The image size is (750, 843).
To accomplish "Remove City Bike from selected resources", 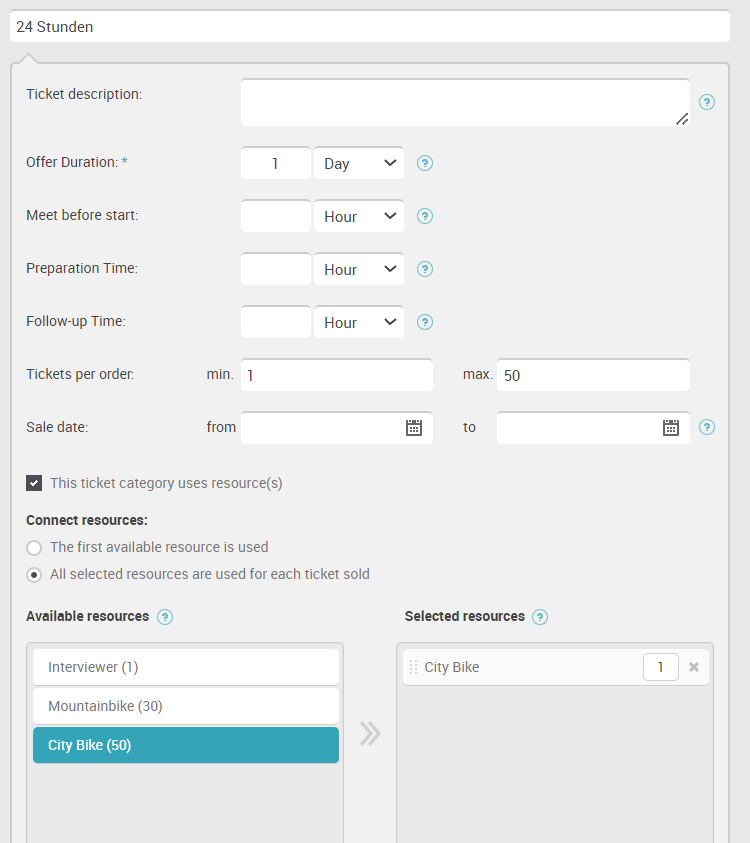I will pyautogui.click(x=694, y=667).
